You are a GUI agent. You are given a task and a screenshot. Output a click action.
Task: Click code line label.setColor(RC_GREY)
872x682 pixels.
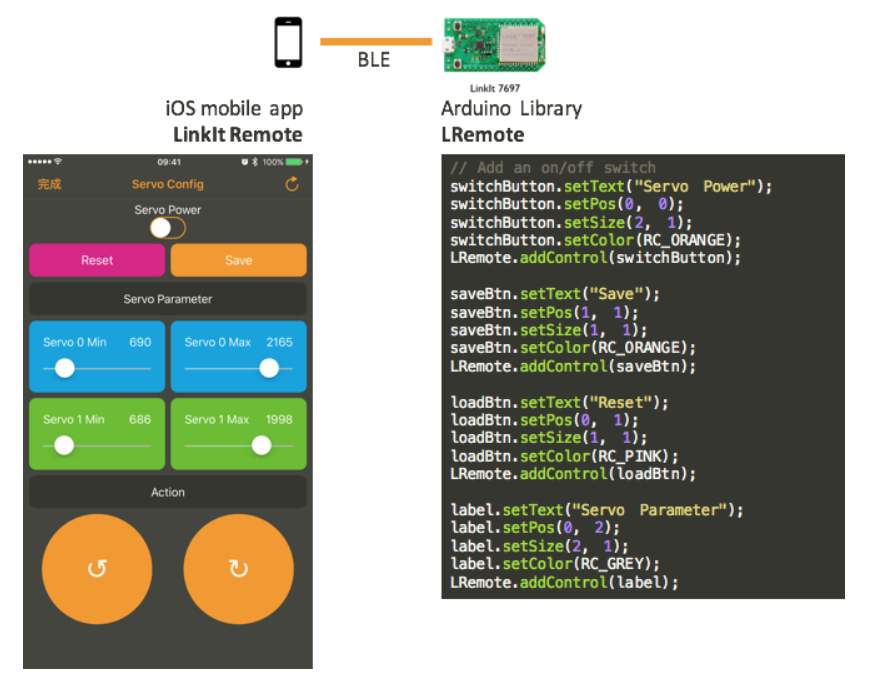554,564
